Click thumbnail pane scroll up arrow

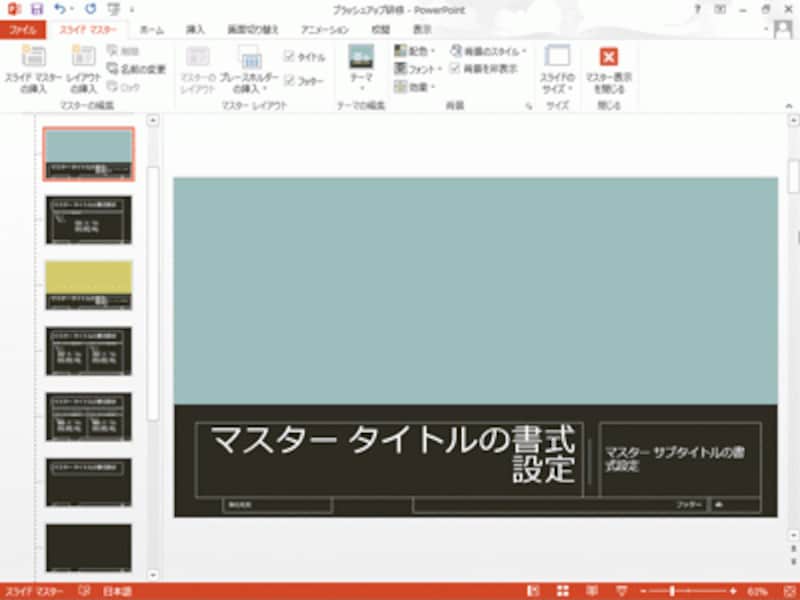[x=153, y=121]
